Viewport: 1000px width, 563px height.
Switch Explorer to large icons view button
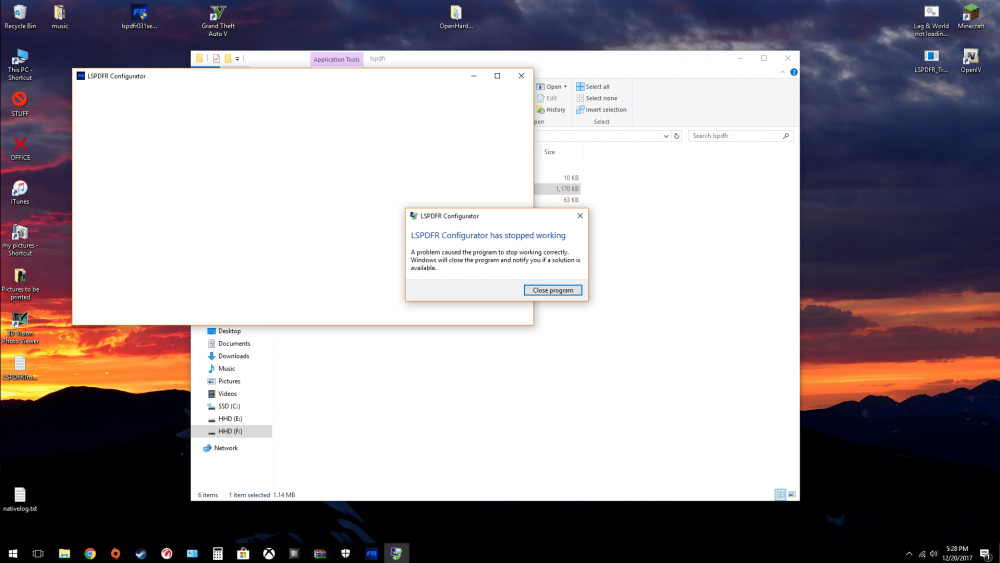coord(791,495)
